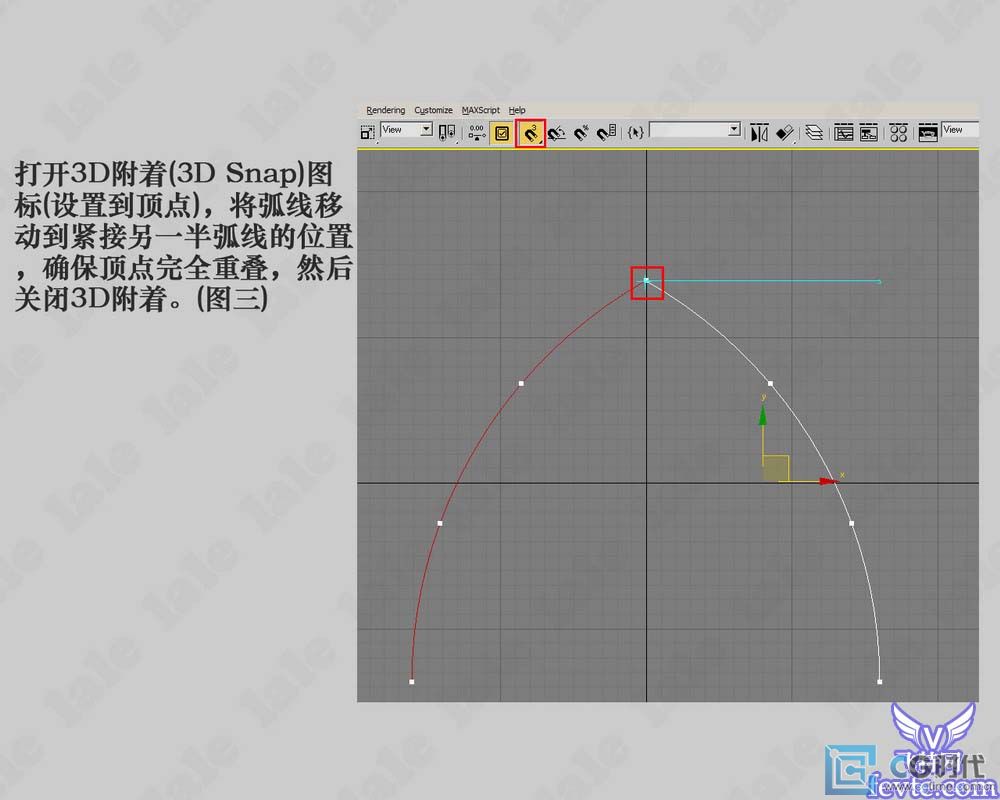This screenshot has height=800, width=1000.
Task: Toggle the Spinner Snap icon
Action: [x=606, y=133]
